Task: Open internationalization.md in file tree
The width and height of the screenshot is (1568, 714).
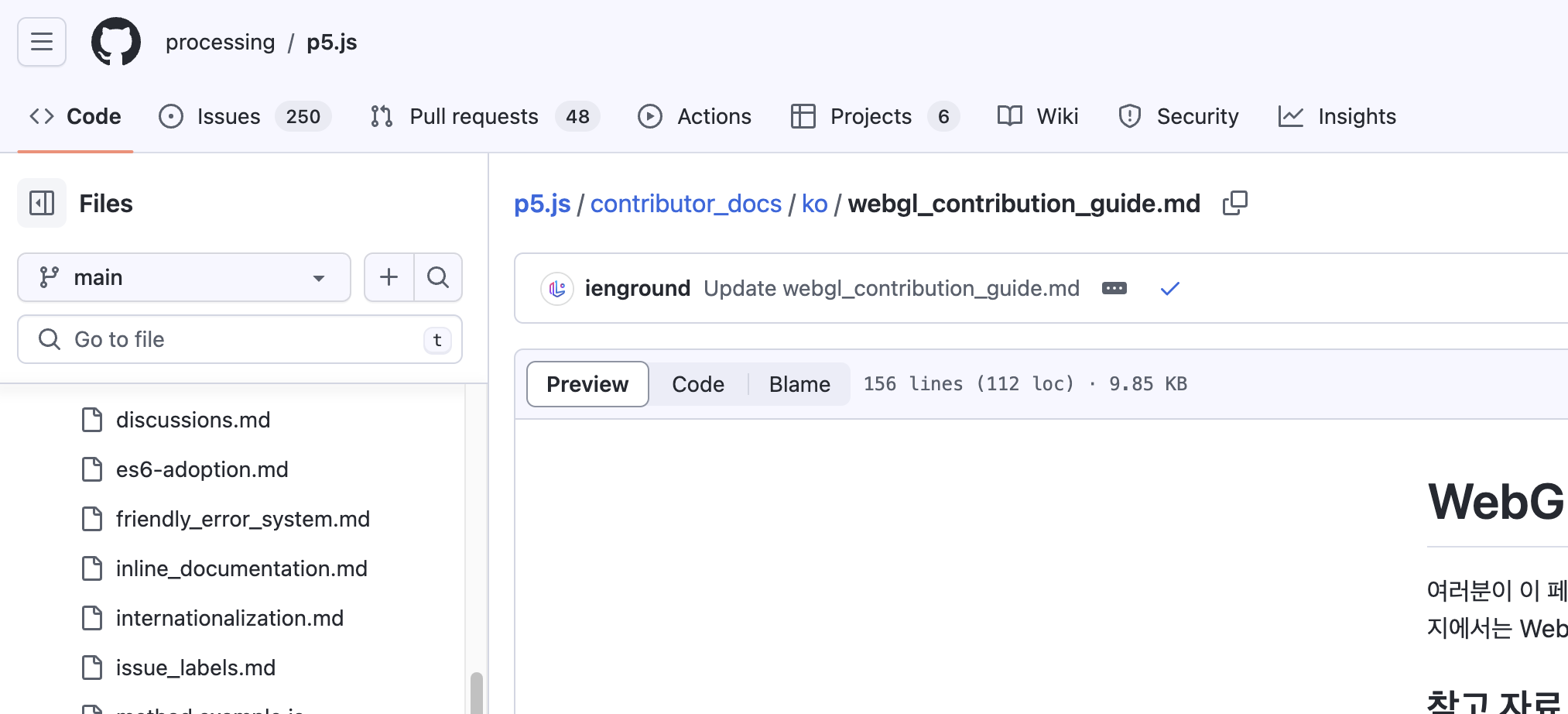Action: (230, 618)
